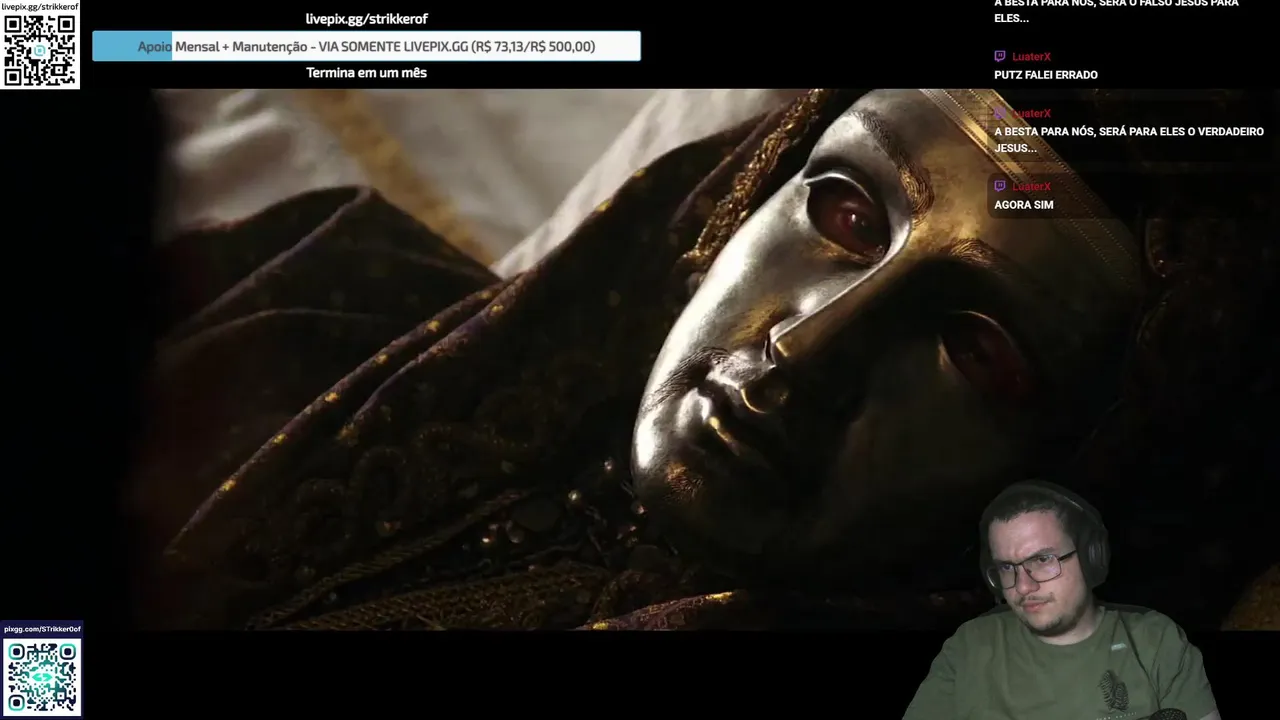Open the pixgg.com/STrikker0of link text
Screen dimensions: 1280x720
click(42, 629)
